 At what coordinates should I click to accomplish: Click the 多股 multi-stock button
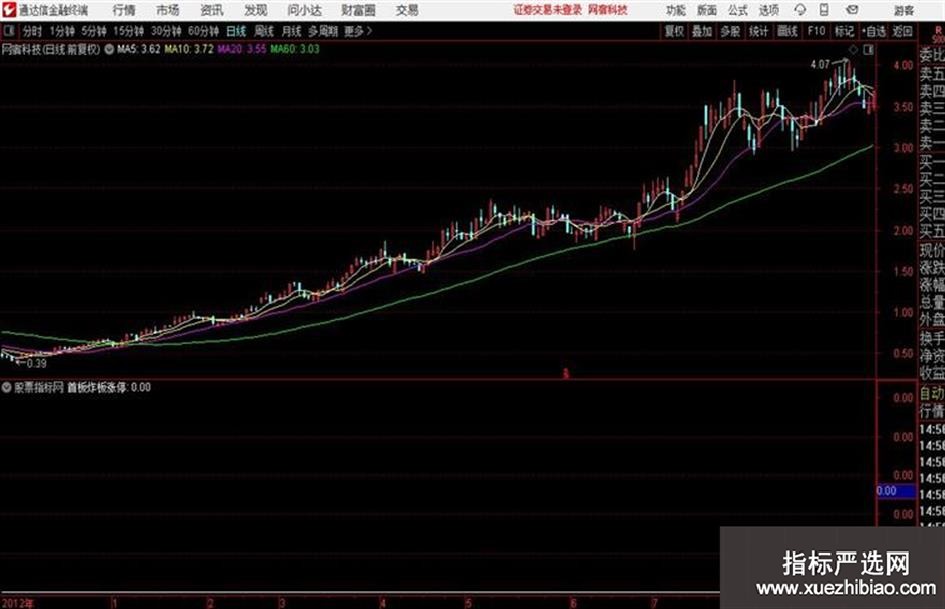730,31
